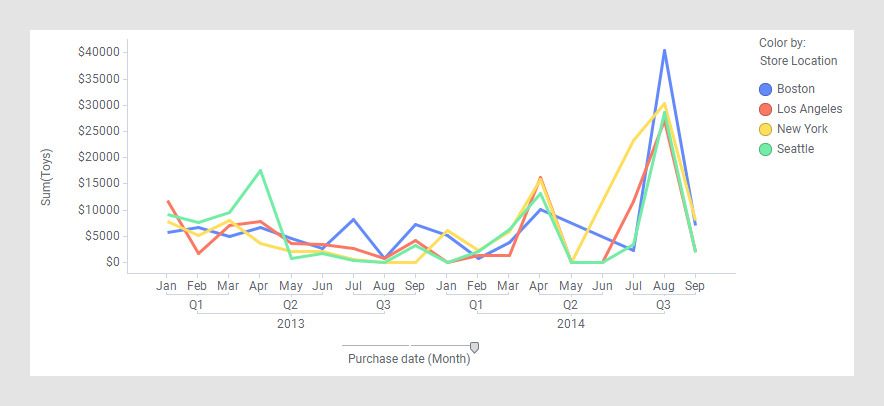
Task: Open the Sum(Toys) Y-axis selector
Action: pos(46,178)
